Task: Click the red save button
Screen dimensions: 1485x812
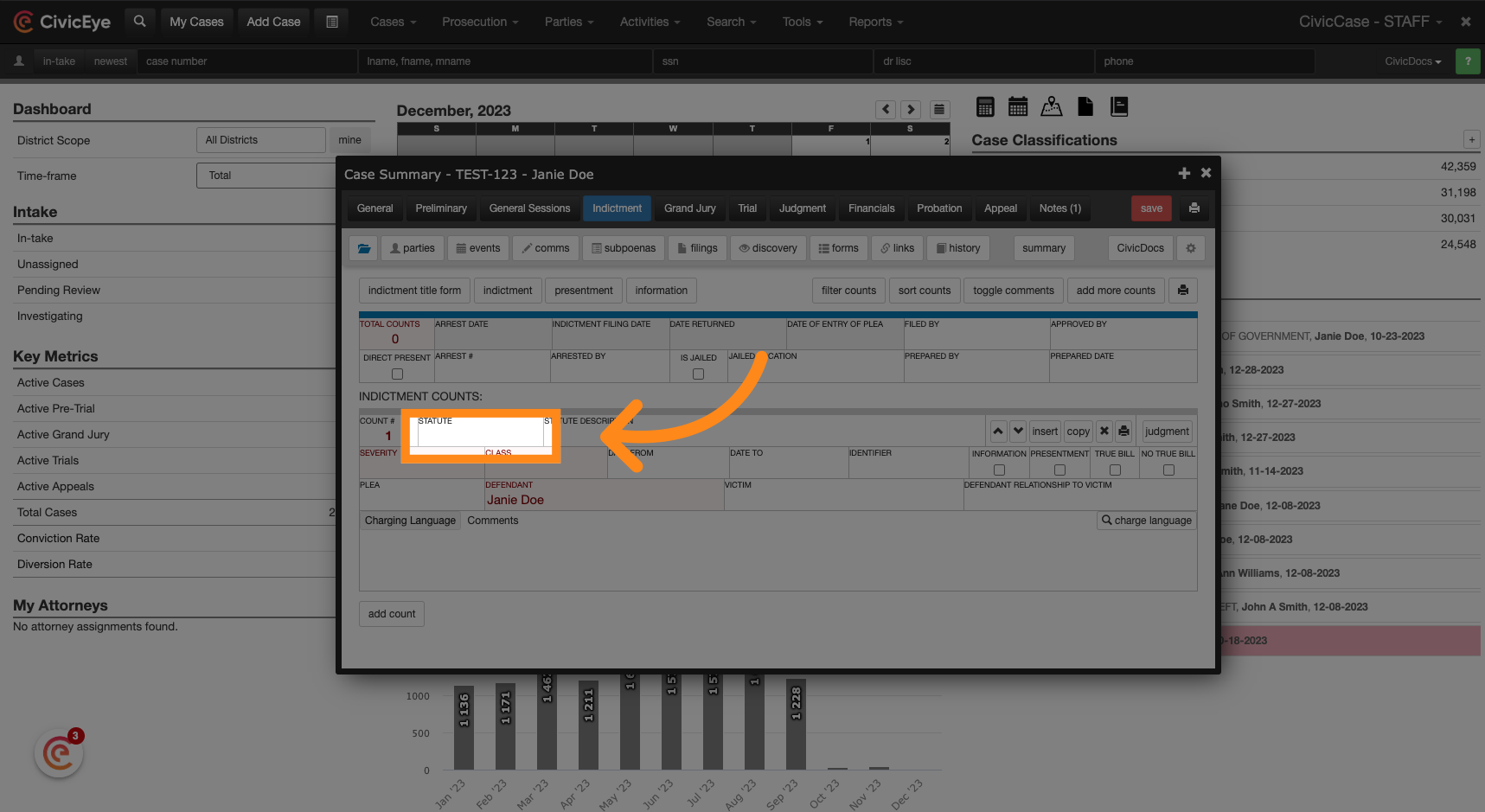Action: [1151, 208]
